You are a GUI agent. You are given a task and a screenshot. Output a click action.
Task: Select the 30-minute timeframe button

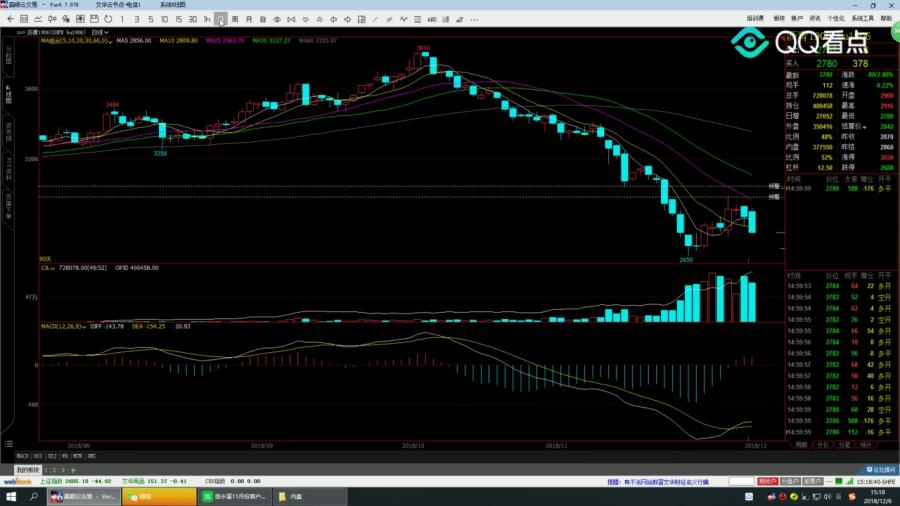192,19
